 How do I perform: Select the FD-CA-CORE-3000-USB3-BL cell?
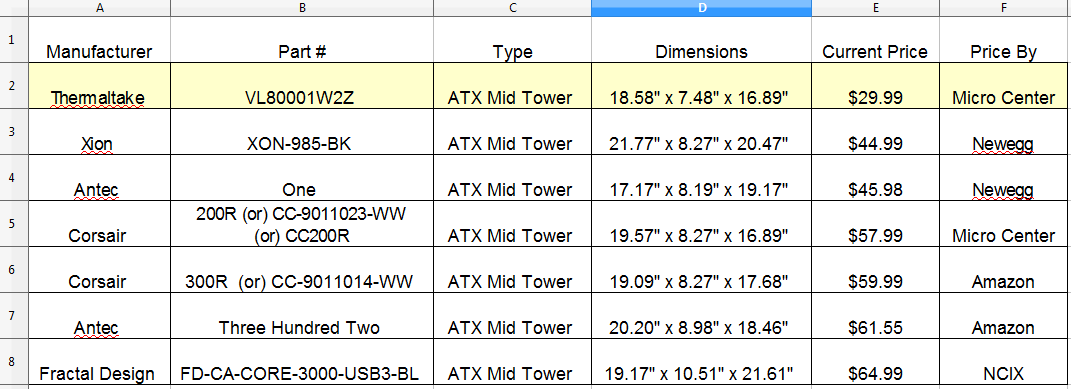[302, 362]
